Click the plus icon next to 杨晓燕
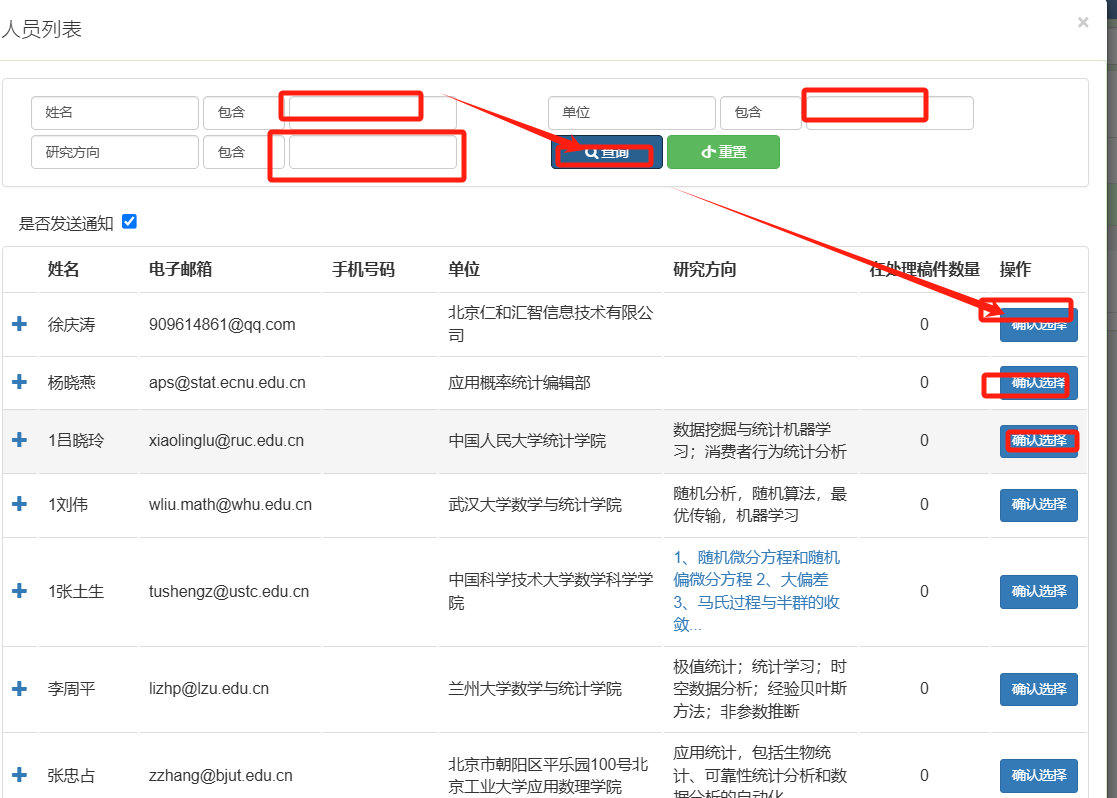The width and height of the screenshot is (1117, 798). click(x=20, y=382)
